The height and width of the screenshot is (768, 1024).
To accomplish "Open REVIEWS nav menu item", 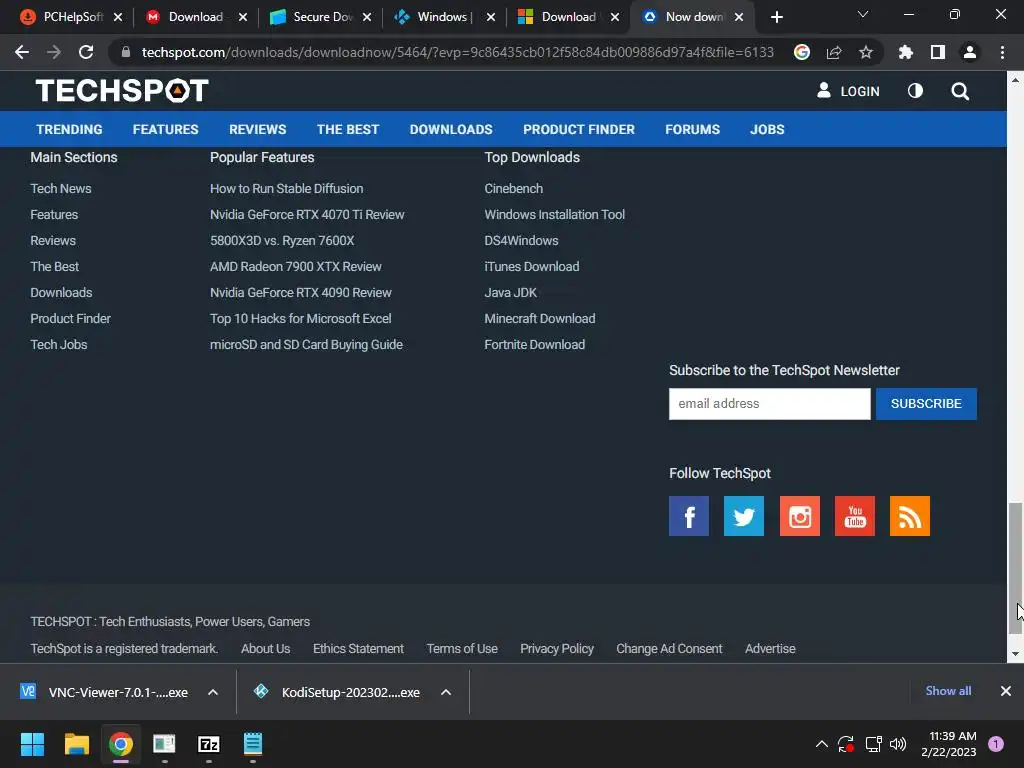I will pos(257,129).
